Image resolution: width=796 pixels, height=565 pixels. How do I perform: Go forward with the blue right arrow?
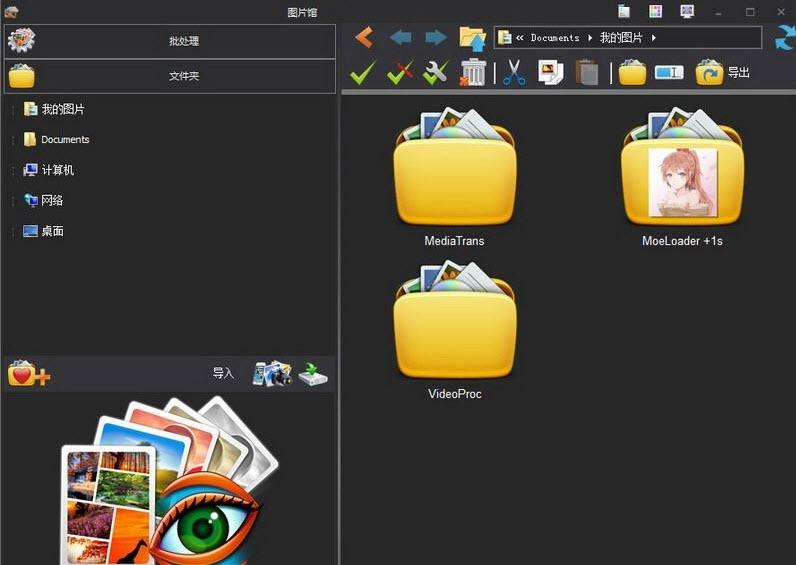coord(436,38)
